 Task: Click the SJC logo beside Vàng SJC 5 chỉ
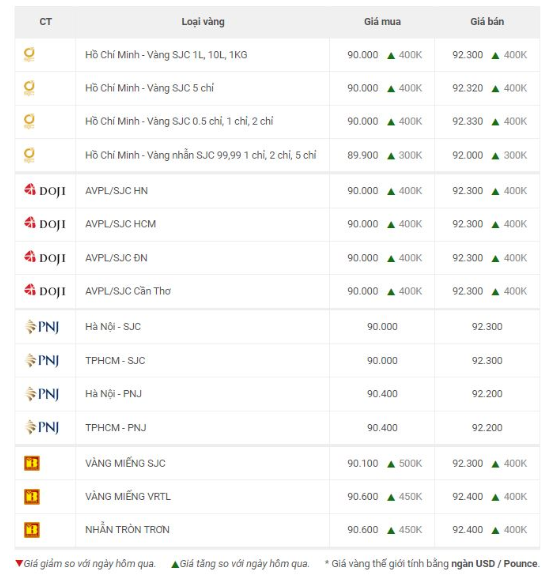coord(29,88)
